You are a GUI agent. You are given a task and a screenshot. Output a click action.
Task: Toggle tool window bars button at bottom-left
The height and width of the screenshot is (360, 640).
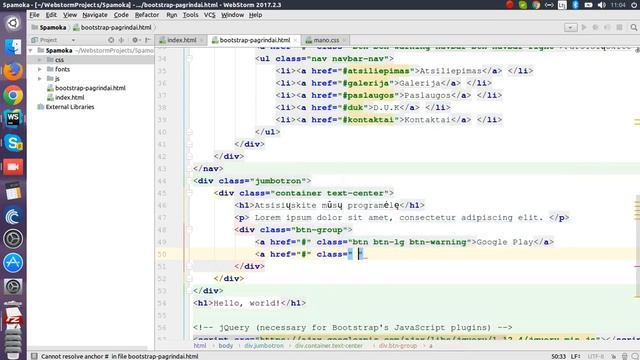(x=34, y=356)
